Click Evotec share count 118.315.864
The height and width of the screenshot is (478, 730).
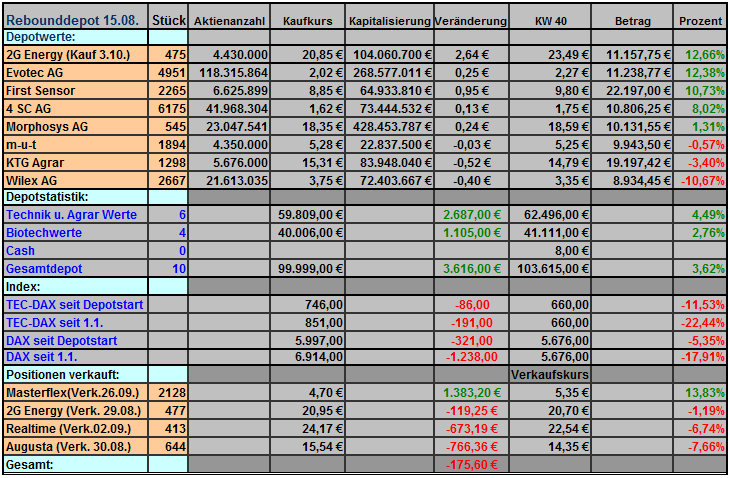coord(229,73)
